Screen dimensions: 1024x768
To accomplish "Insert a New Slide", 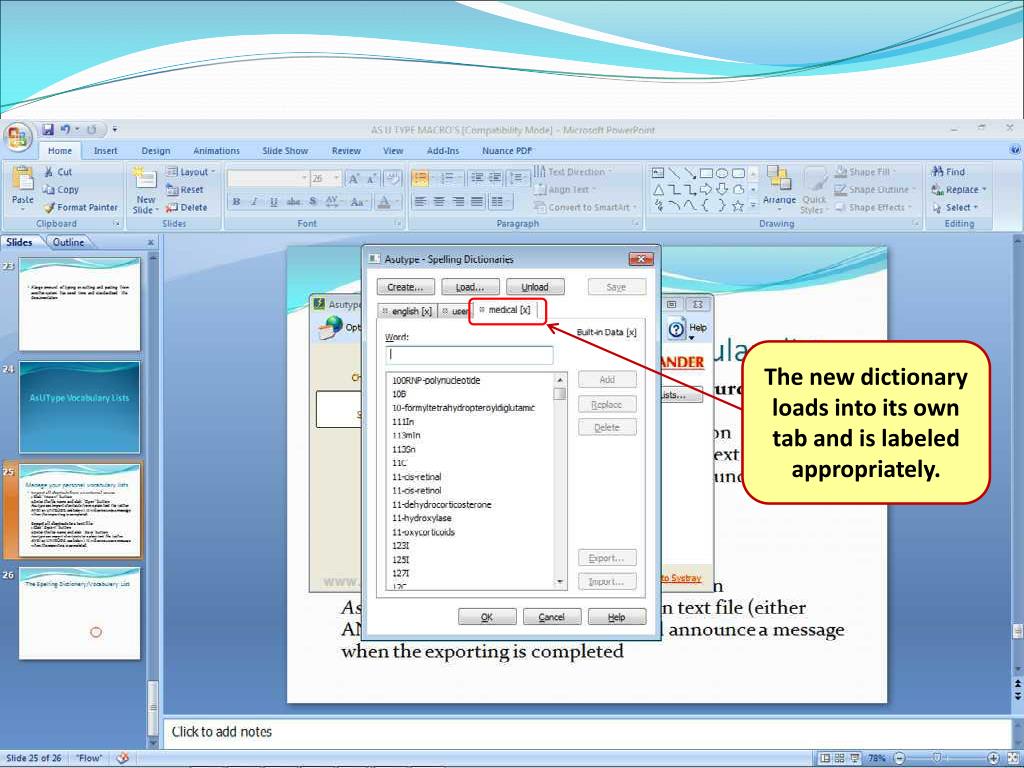I will click(x=146, y=190).
